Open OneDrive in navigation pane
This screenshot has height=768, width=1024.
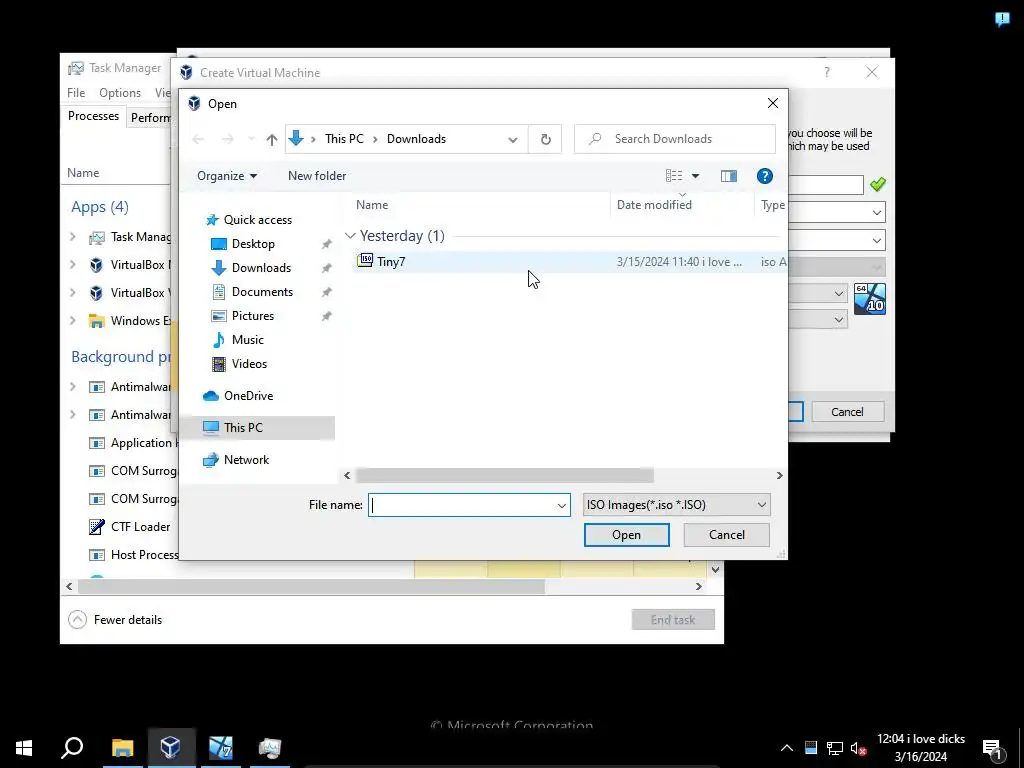click(x=248, y=396)
